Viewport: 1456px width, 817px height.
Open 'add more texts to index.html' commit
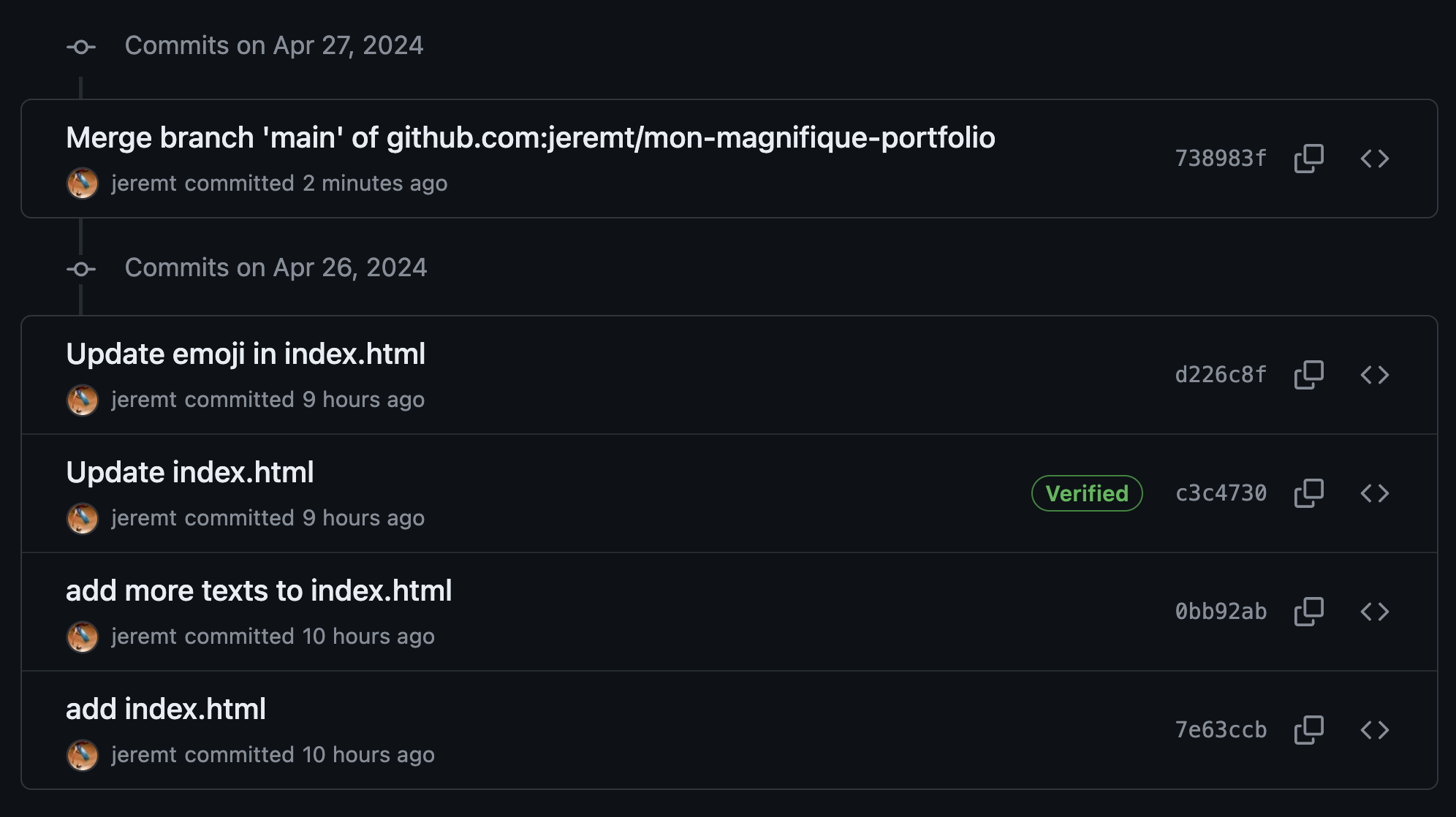click(x=259, y=591)
